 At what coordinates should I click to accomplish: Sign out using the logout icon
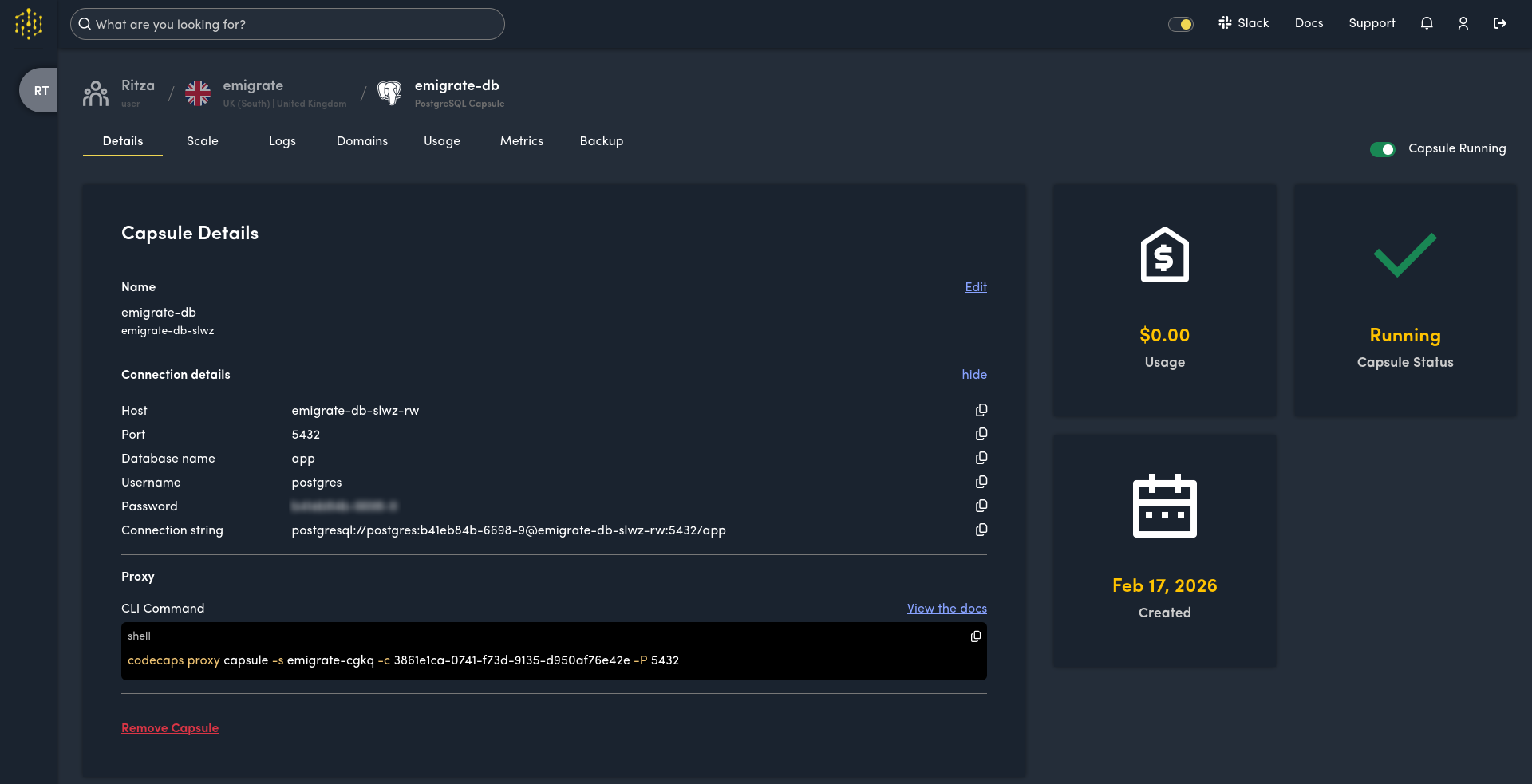pyautogui.click(x=1500, y=23)
